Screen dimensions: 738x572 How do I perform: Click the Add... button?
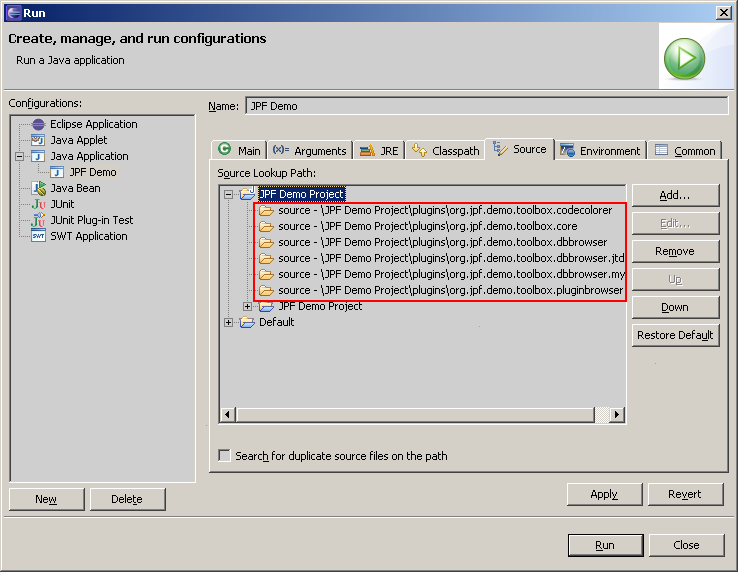(675, 195)
